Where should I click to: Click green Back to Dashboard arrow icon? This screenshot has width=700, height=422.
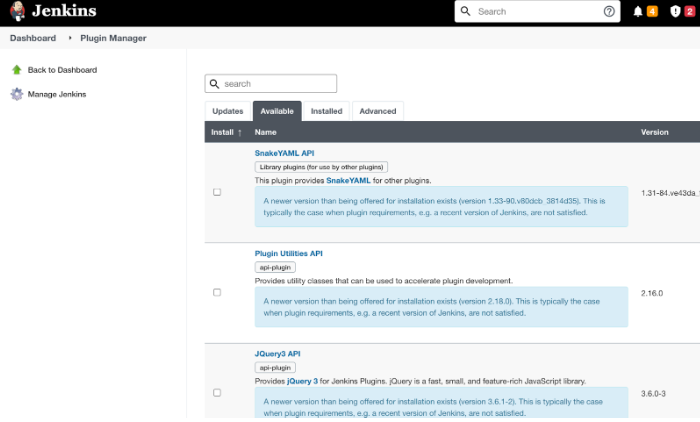[16, 70]
